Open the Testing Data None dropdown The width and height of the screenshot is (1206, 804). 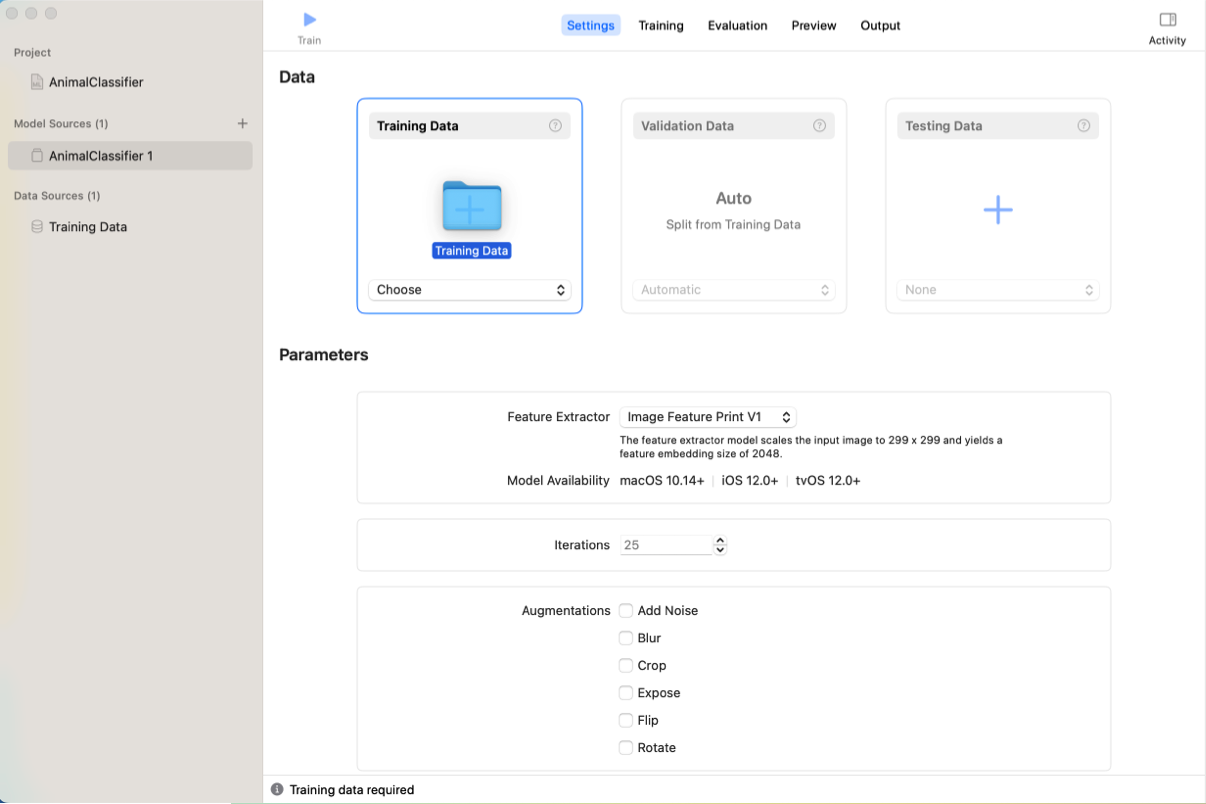(x=997, y=290)
